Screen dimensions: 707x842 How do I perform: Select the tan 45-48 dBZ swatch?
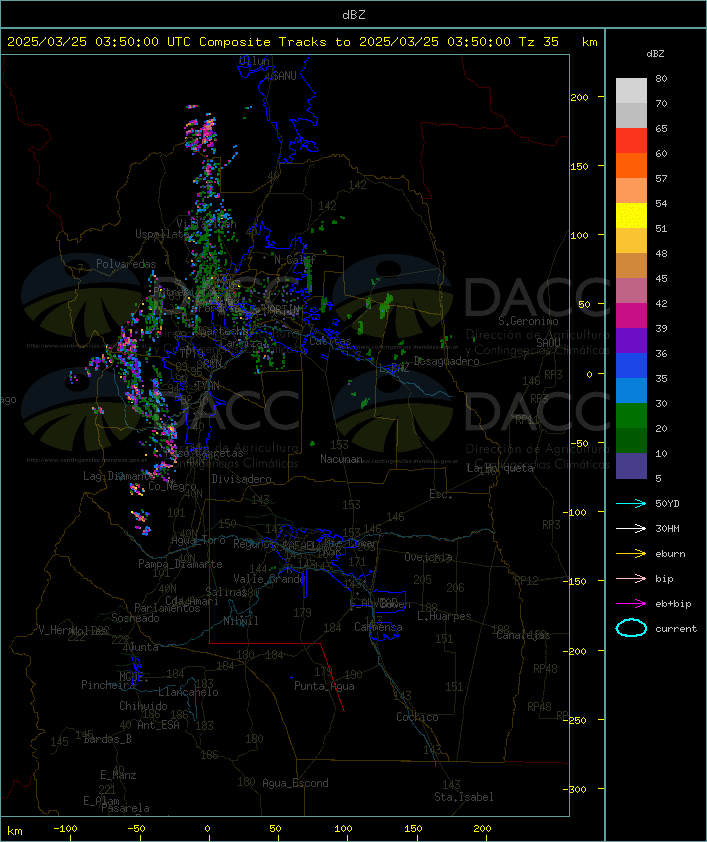click(x=631, y=266)
